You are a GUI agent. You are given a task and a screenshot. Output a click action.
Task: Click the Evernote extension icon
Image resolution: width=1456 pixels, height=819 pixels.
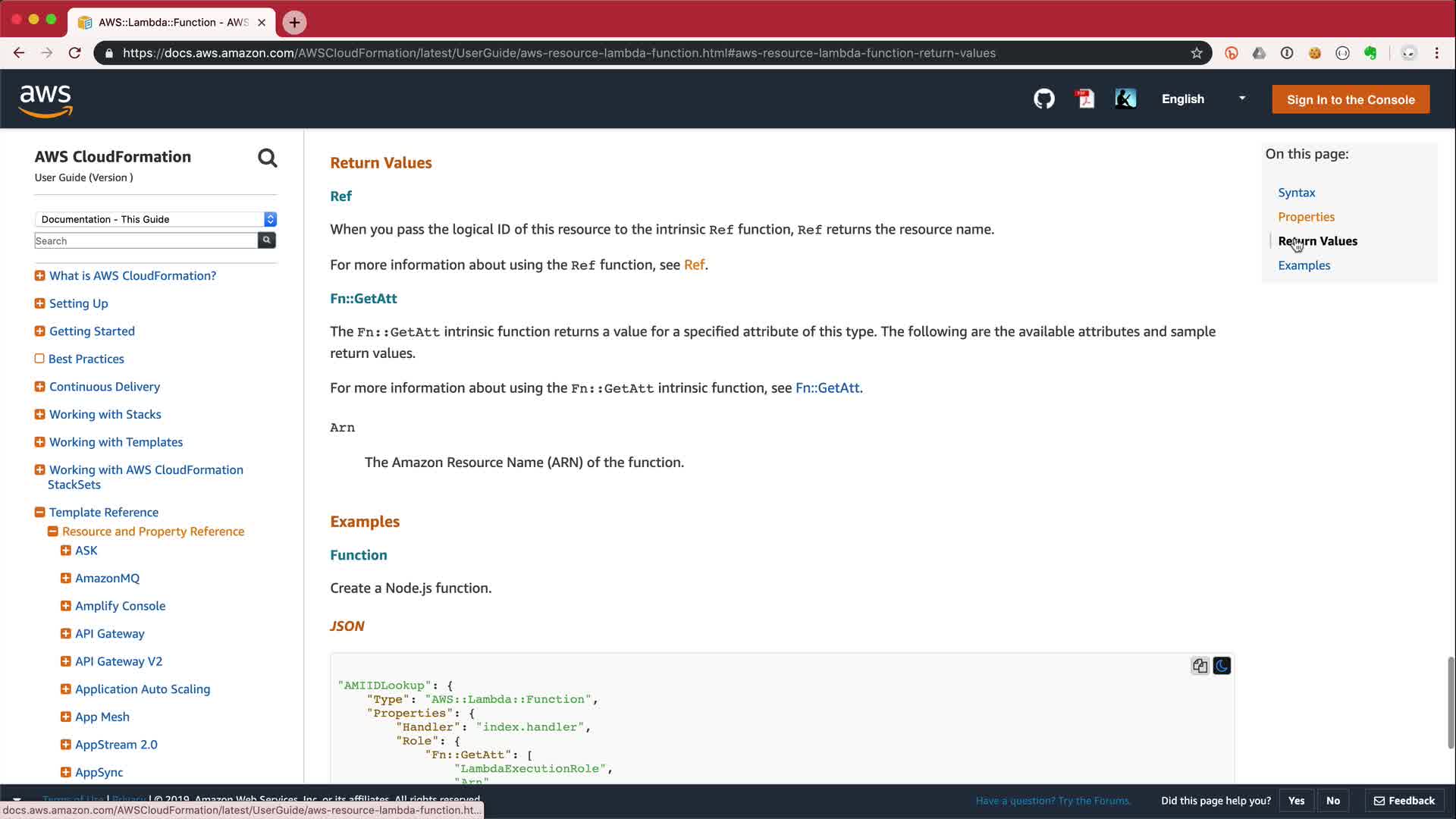tap(1370, 53)
